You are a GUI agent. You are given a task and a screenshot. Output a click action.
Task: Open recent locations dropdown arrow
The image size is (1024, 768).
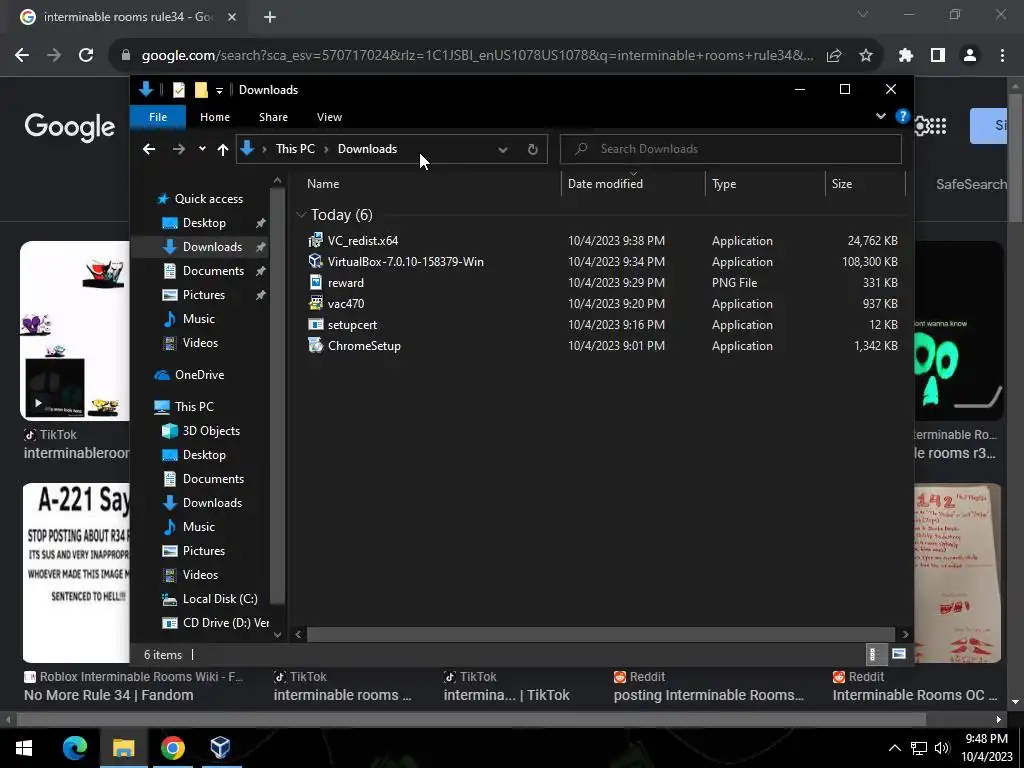pos(202,149)
